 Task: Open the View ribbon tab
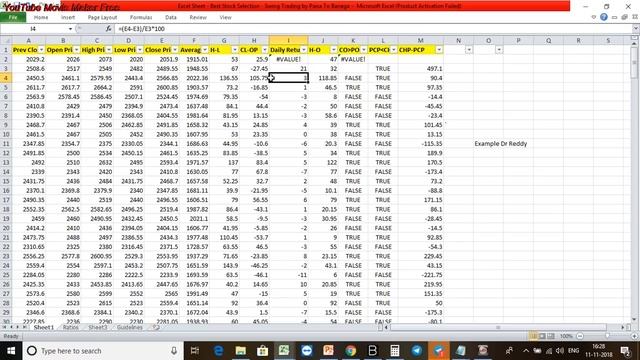tap(225, 17)
